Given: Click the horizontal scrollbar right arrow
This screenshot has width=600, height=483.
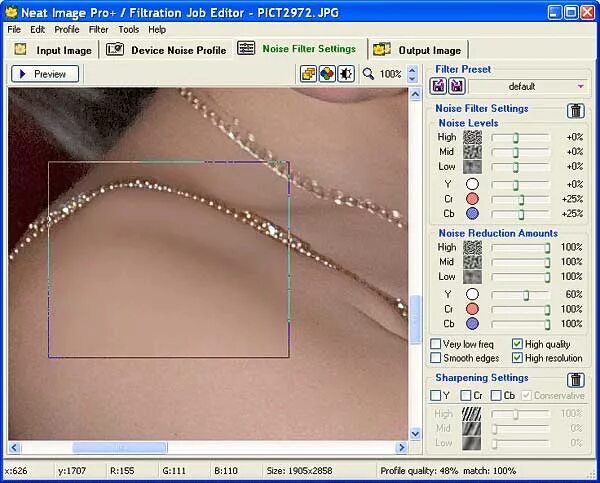Looking at the screenshot, I should (402, 447).
